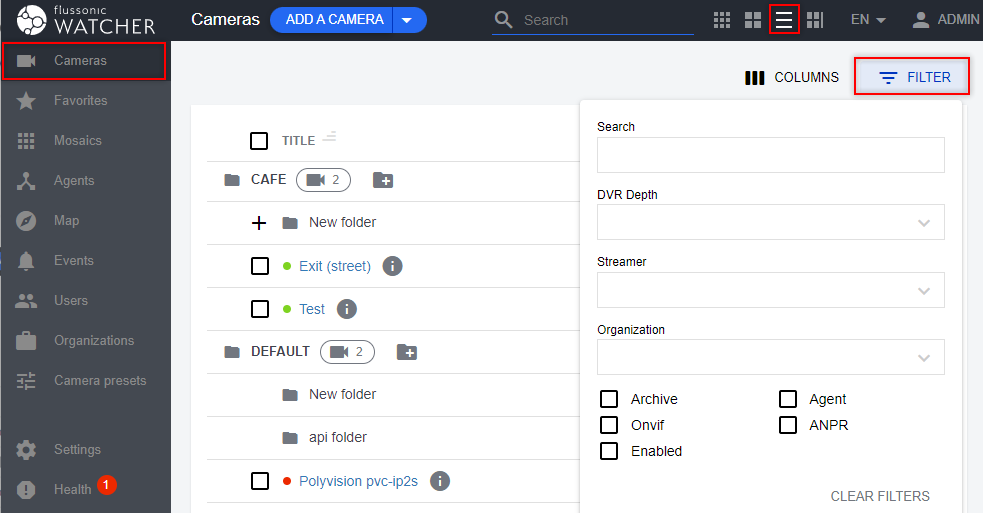Click the ADD A CAMERA button
Screen dimensions: 983x513
333,20
